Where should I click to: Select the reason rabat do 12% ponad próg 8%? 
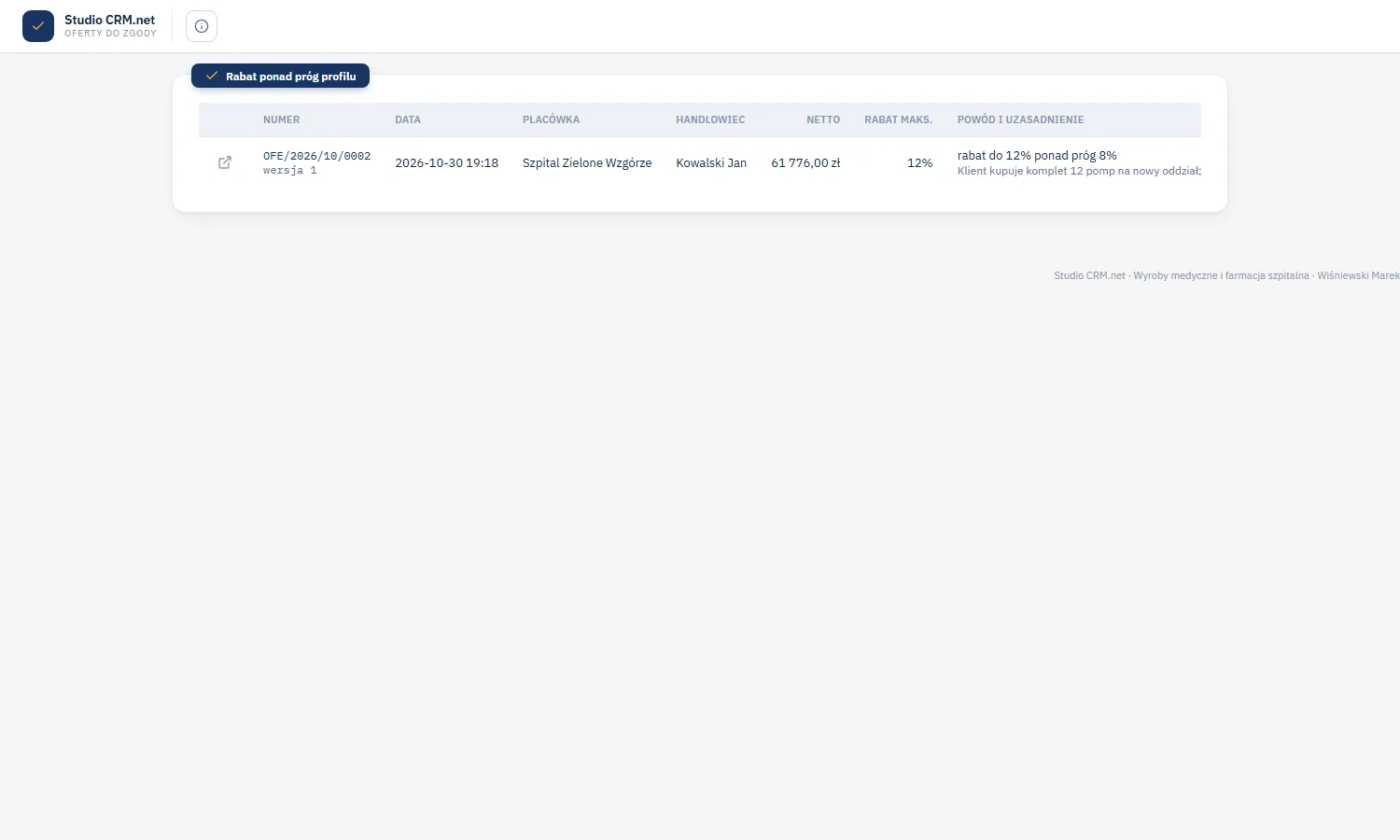pos(1037,156)
